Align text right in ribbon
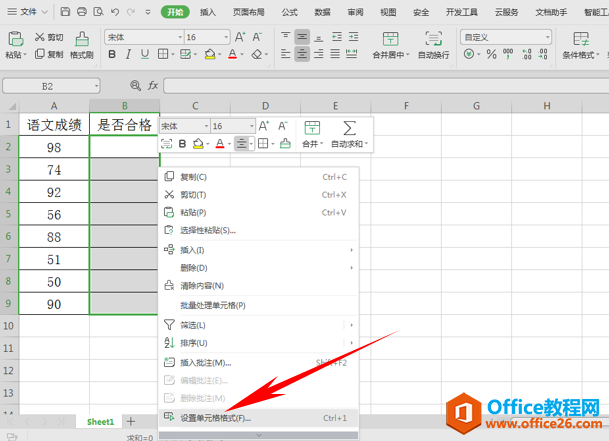Viewport: 609px width, 441px height. click(x=318, y=54)
